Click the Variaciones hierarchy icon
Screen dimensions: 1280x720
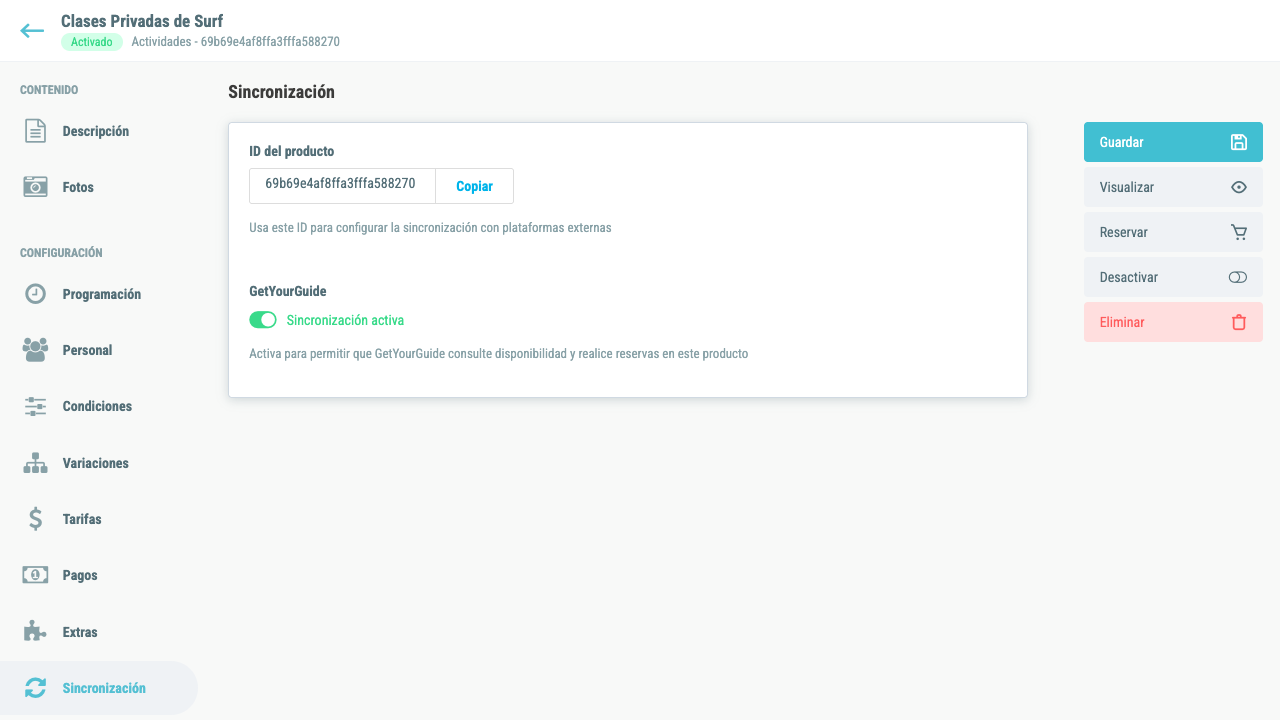pos(35,463)
